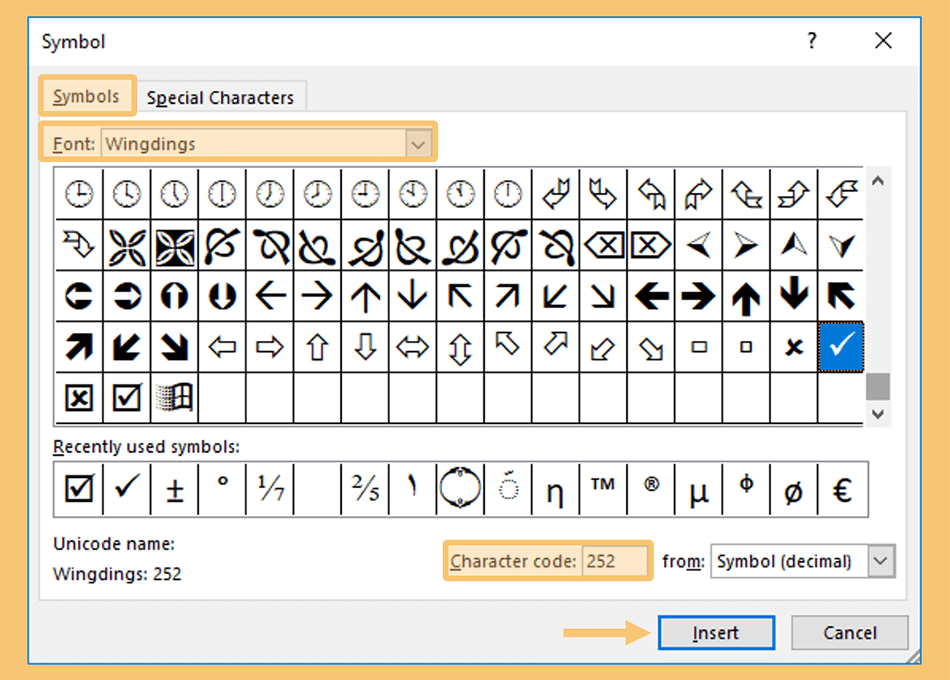950x680 pixels.
Task: Select the checked box symbol in grid
Action: point(127,398)
